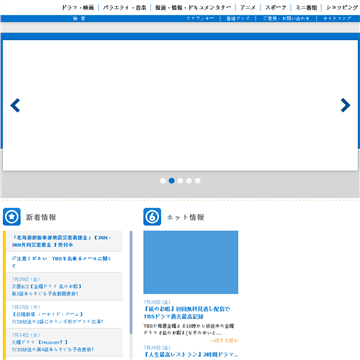The image size is (360, 360).
Task: Go to the previous carousel slide
Action: tap(15, 105)
